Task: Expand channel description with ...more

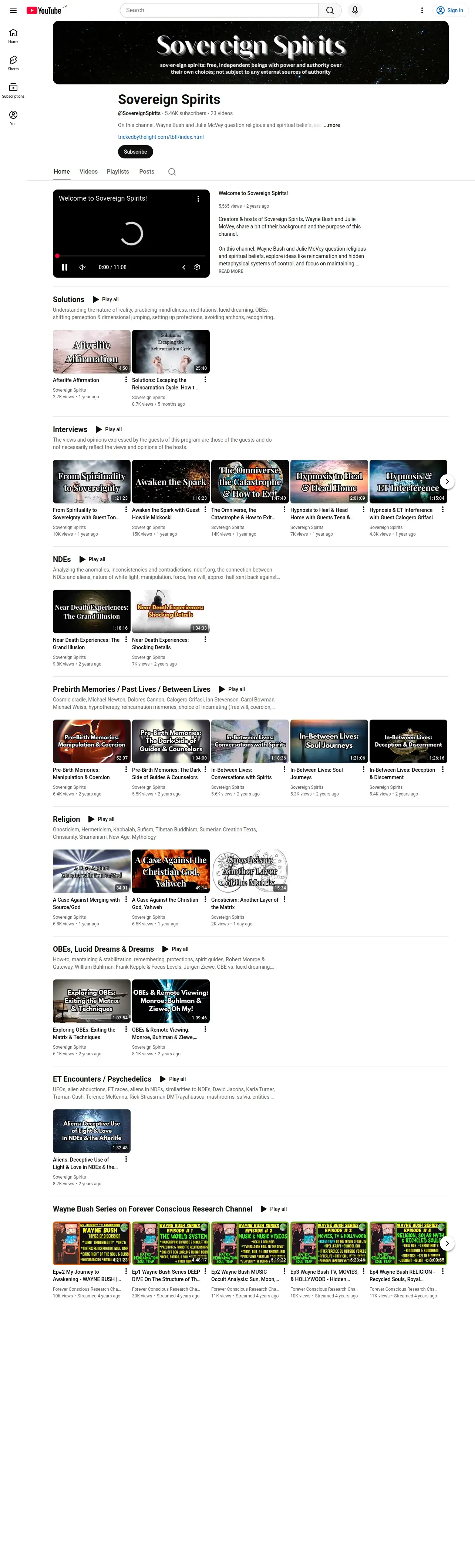Action: pyautogui.click(x=331, y=125)
